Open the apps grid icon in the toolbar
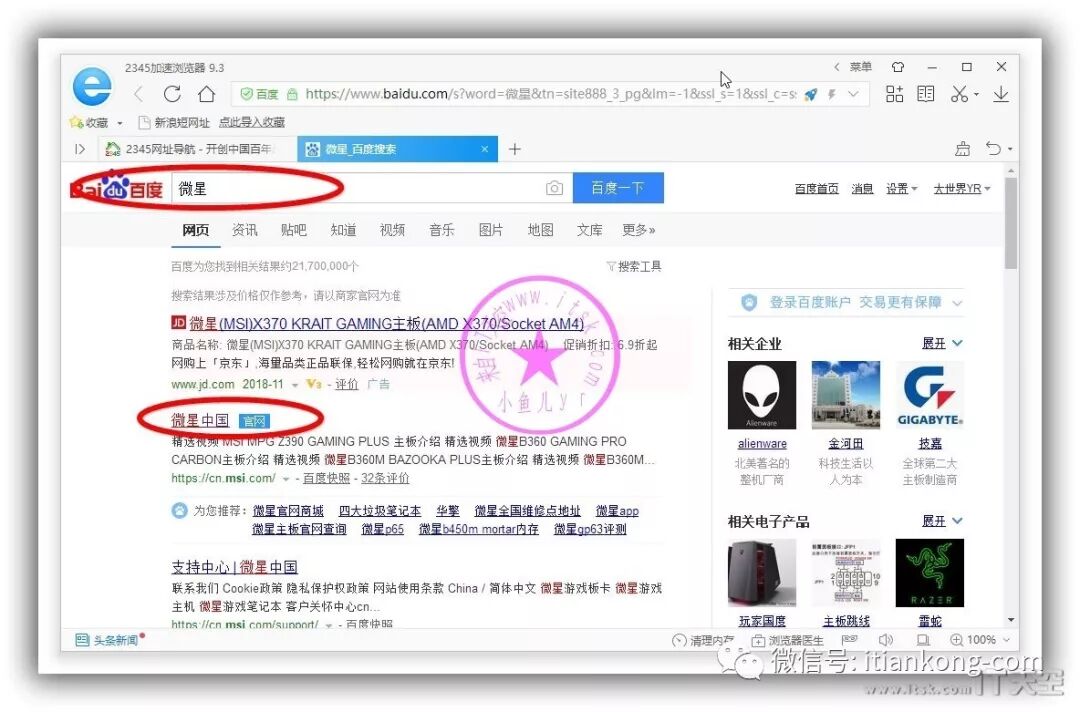The image size is (1080, 712). [x=894, y=94]
